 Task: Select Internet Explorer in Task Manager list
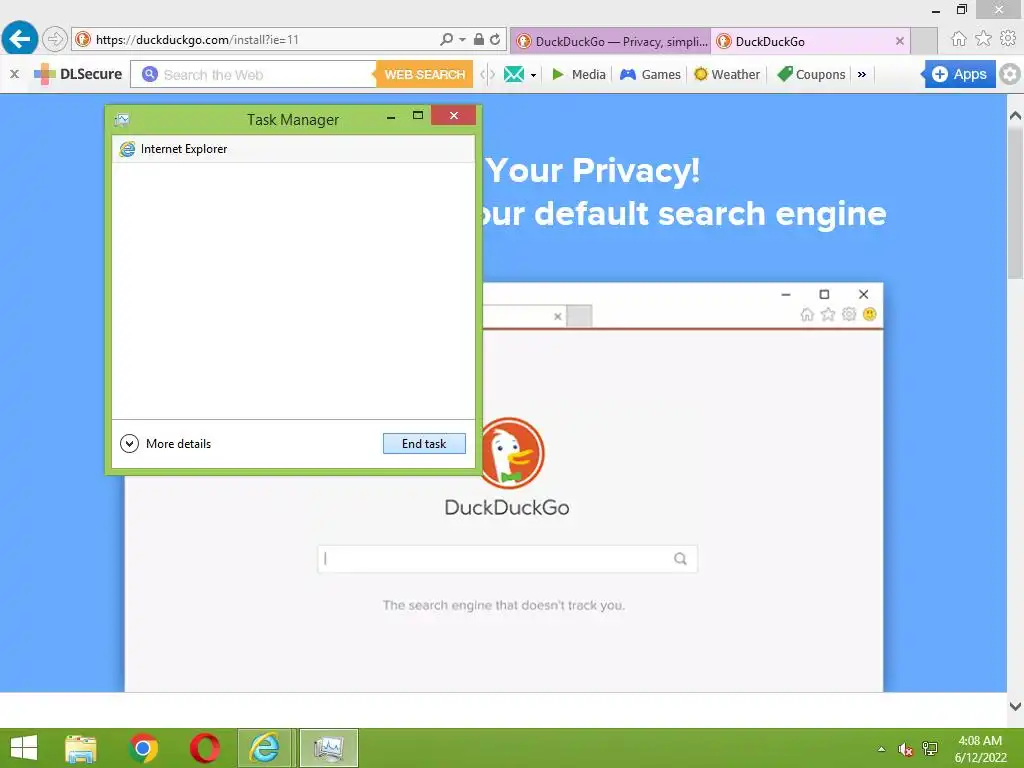293,149
